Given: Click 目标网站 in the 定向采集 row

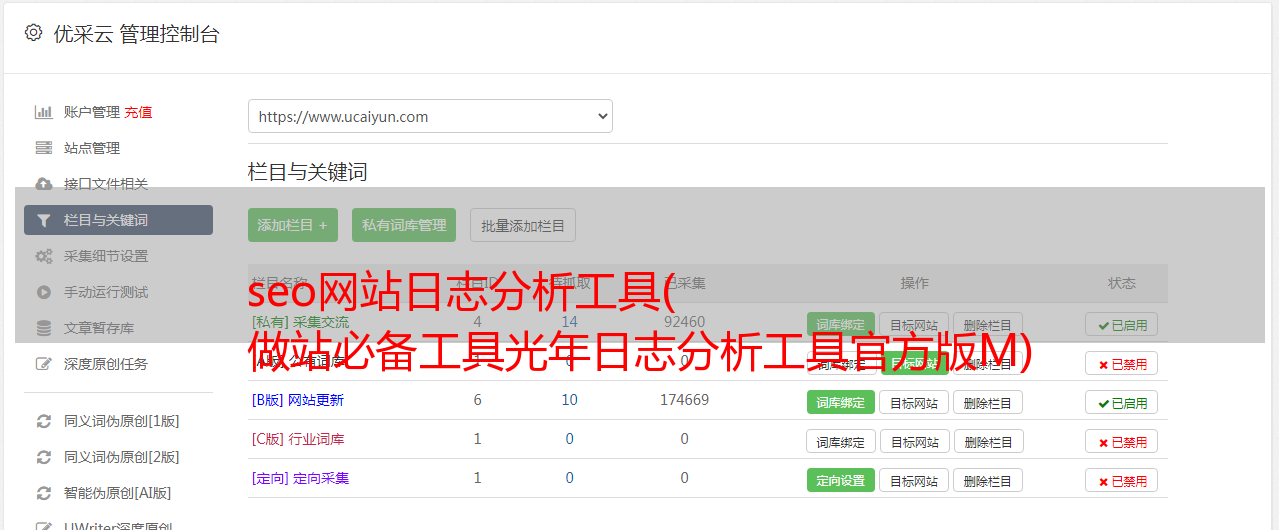Looking at the screenshot, I should coord(914,481).
